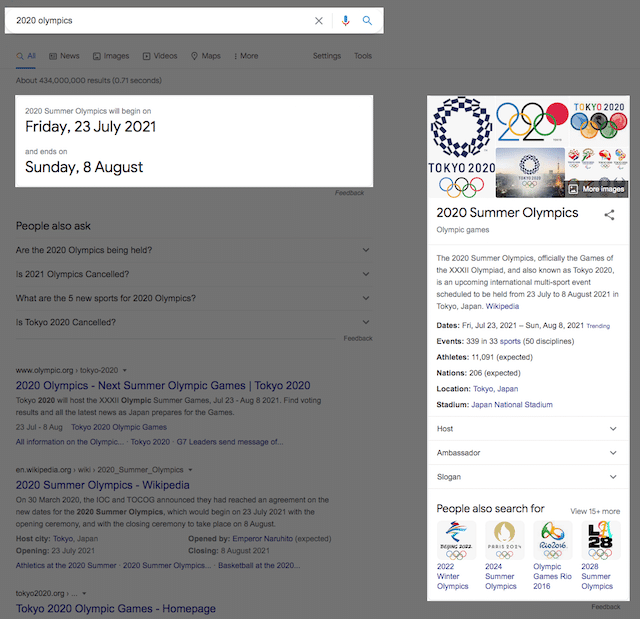
Task: Open the Rio 2016 logo thumbnail
Action: click(553, 540)
